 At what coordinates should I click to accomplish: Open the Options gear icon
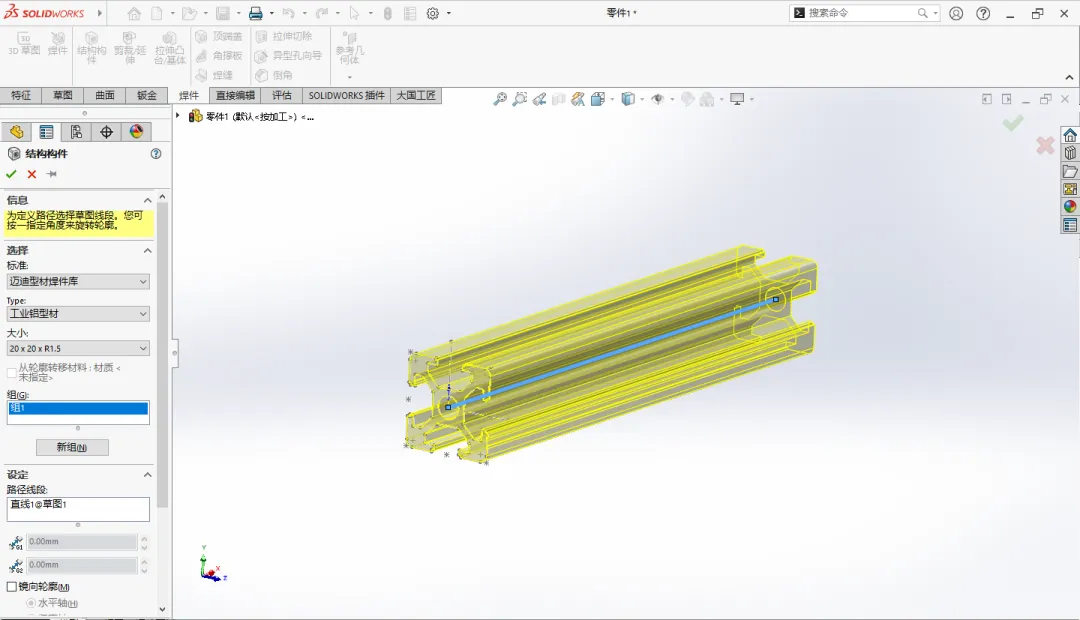click(433, 13)
